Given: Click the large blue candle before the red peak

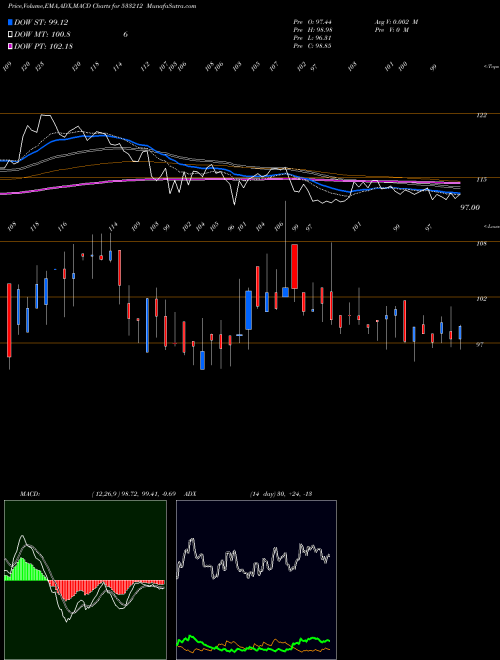Looking at the screenshot, I should point(249,310).
